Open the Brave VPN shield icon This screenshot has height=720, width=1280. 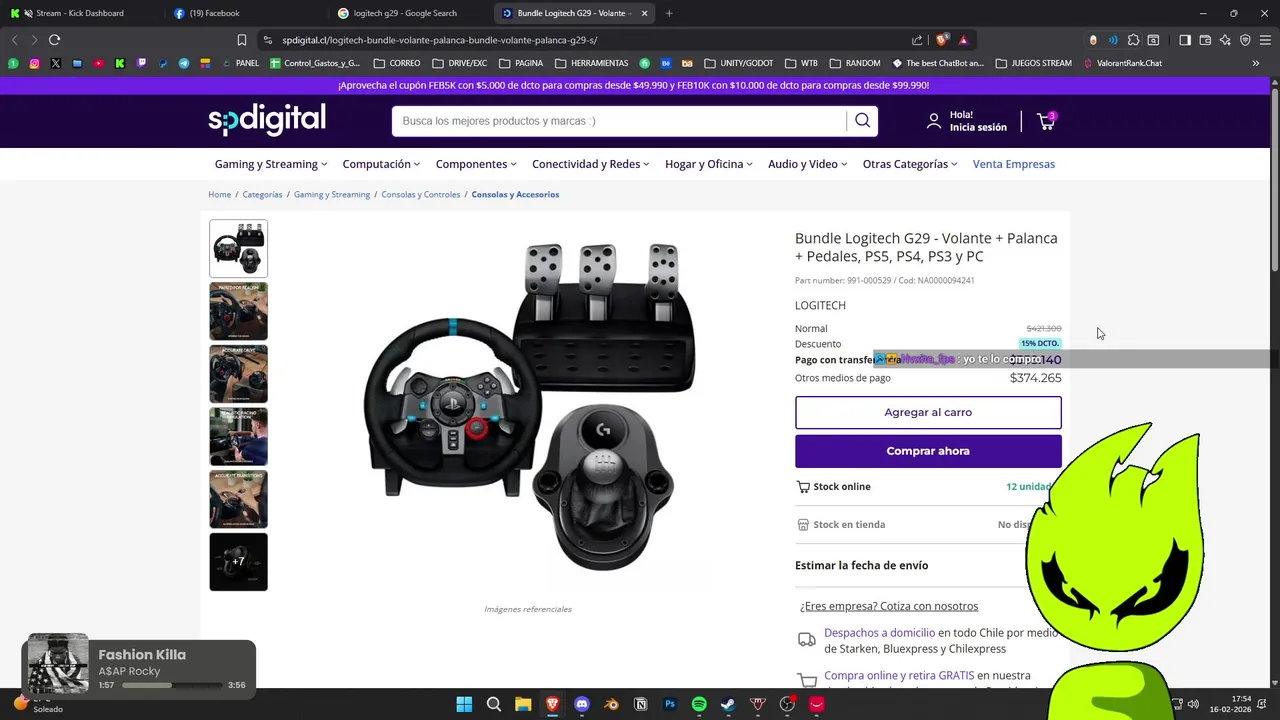click(x=1245, y=40)
